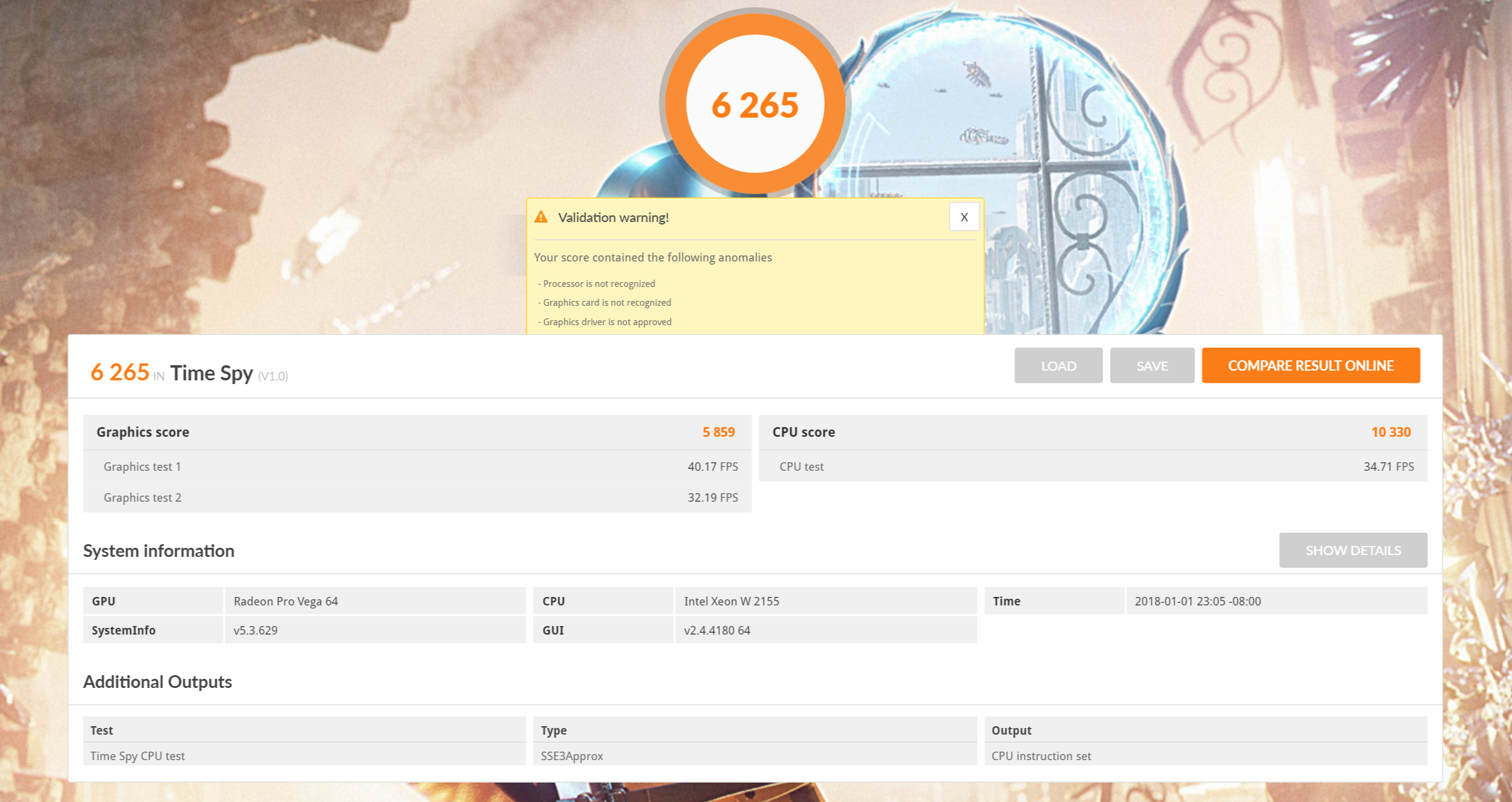Click SHOW DETAILS for system information

(1353, 550)
